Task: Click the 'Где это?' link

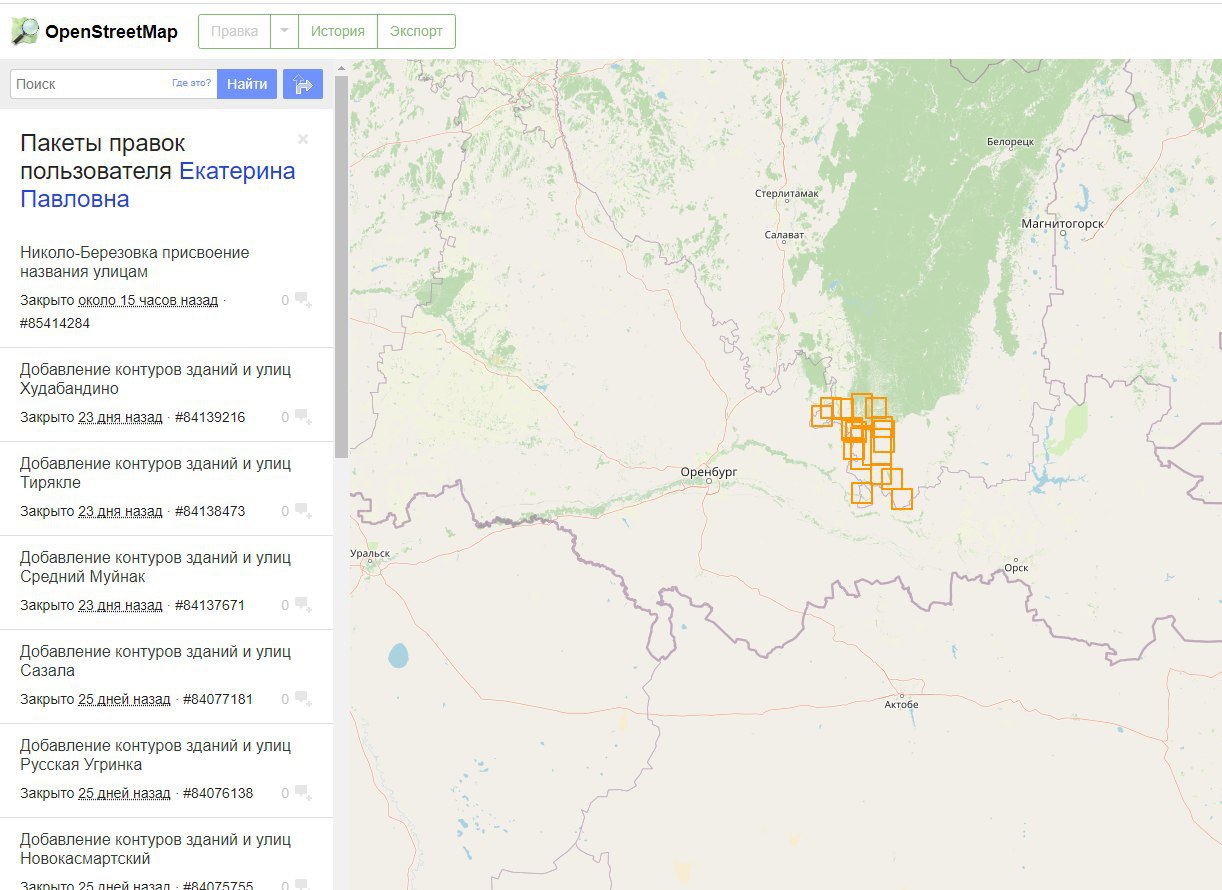Action: pos(192,84)
